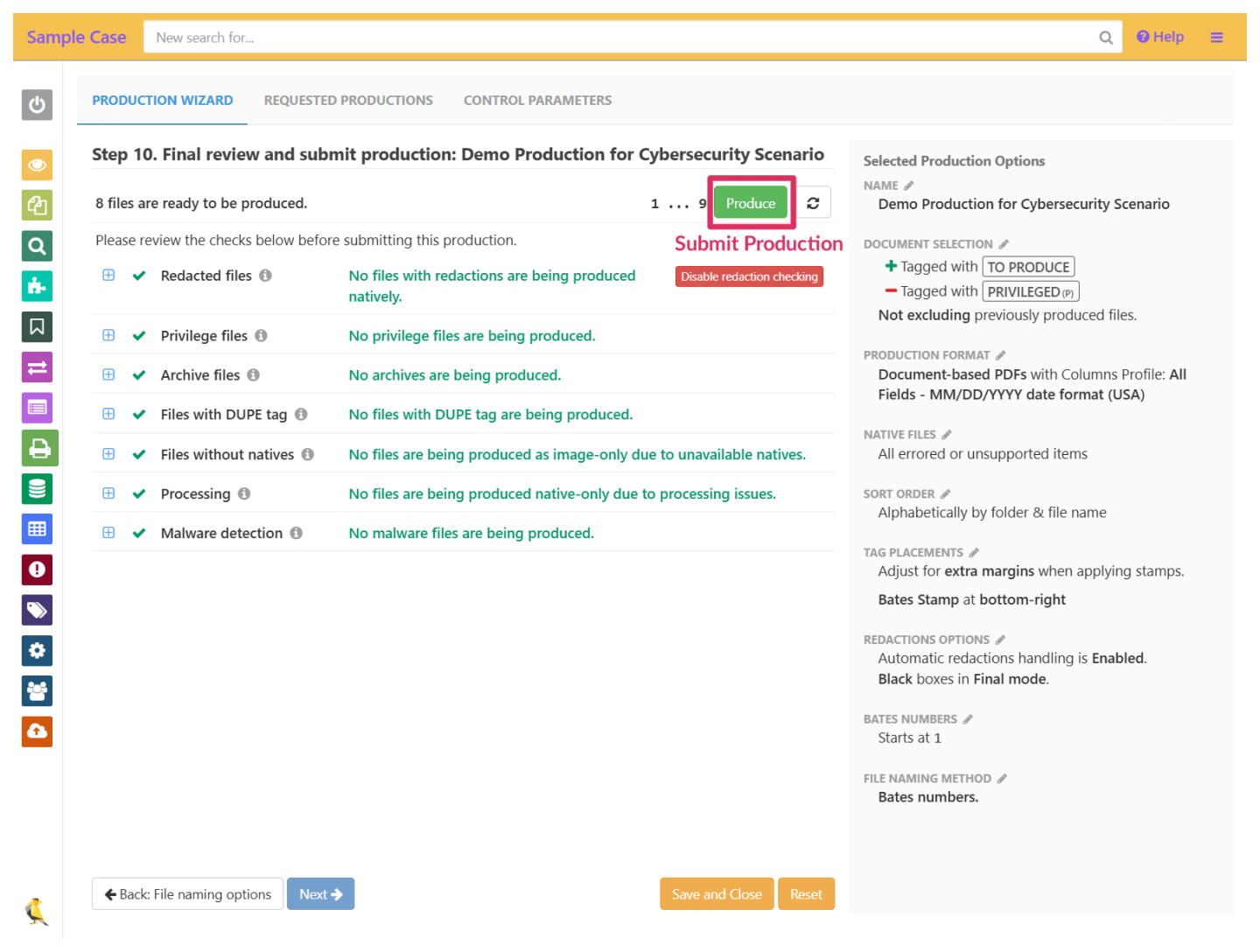
Task: Click the users group sidebar icon
Action: 37,691
